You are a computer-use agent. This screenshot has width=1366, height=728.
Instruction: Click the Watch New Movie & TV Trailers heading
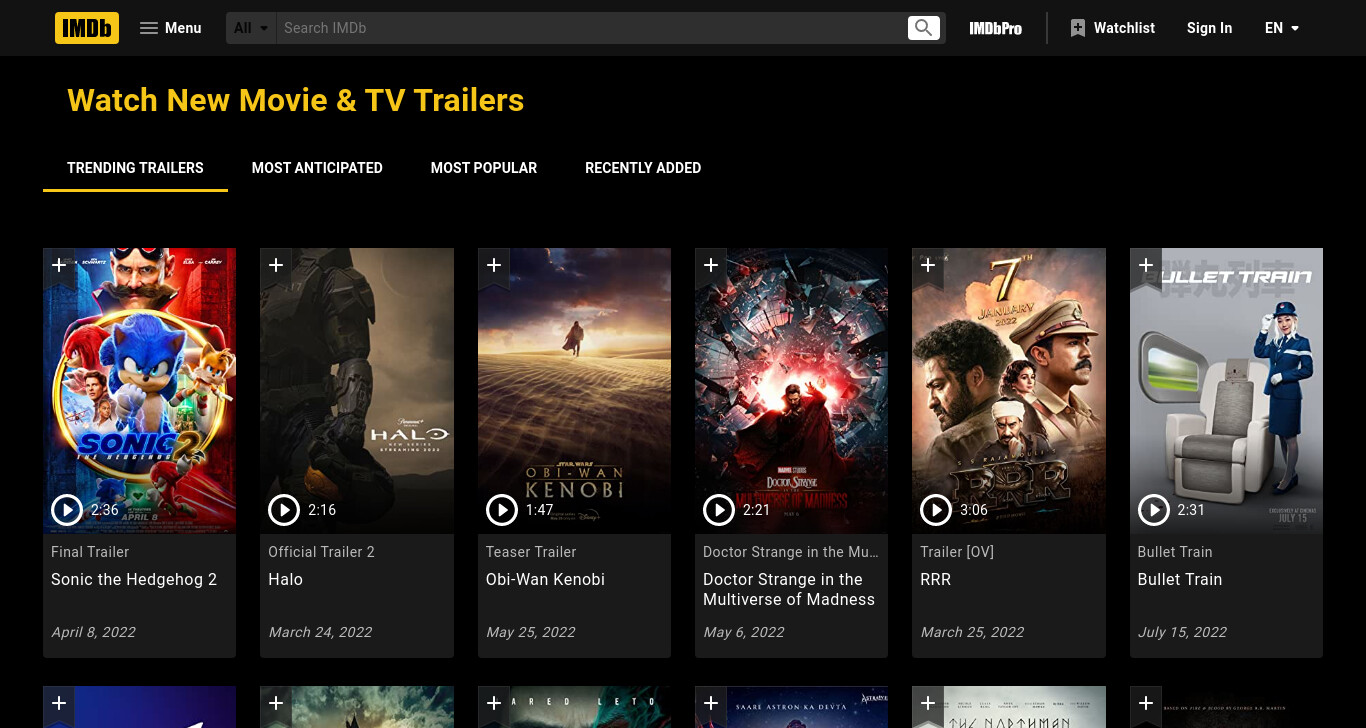(295, 100)
